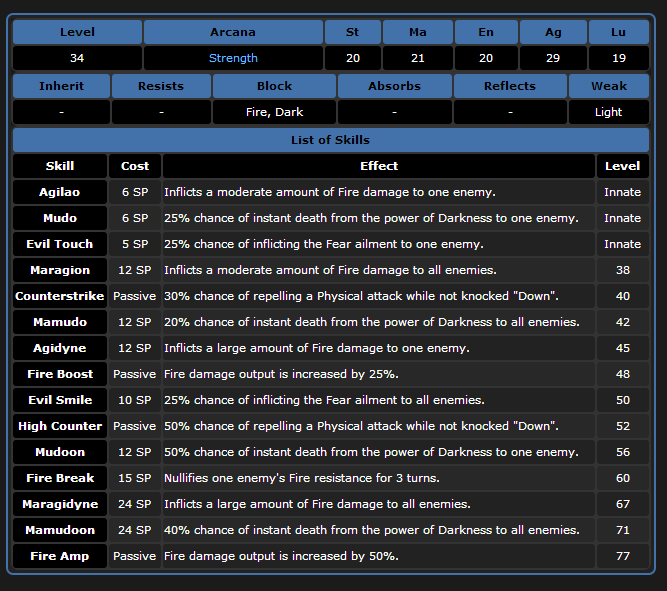Select the High Counter skill name

(60, 426)
